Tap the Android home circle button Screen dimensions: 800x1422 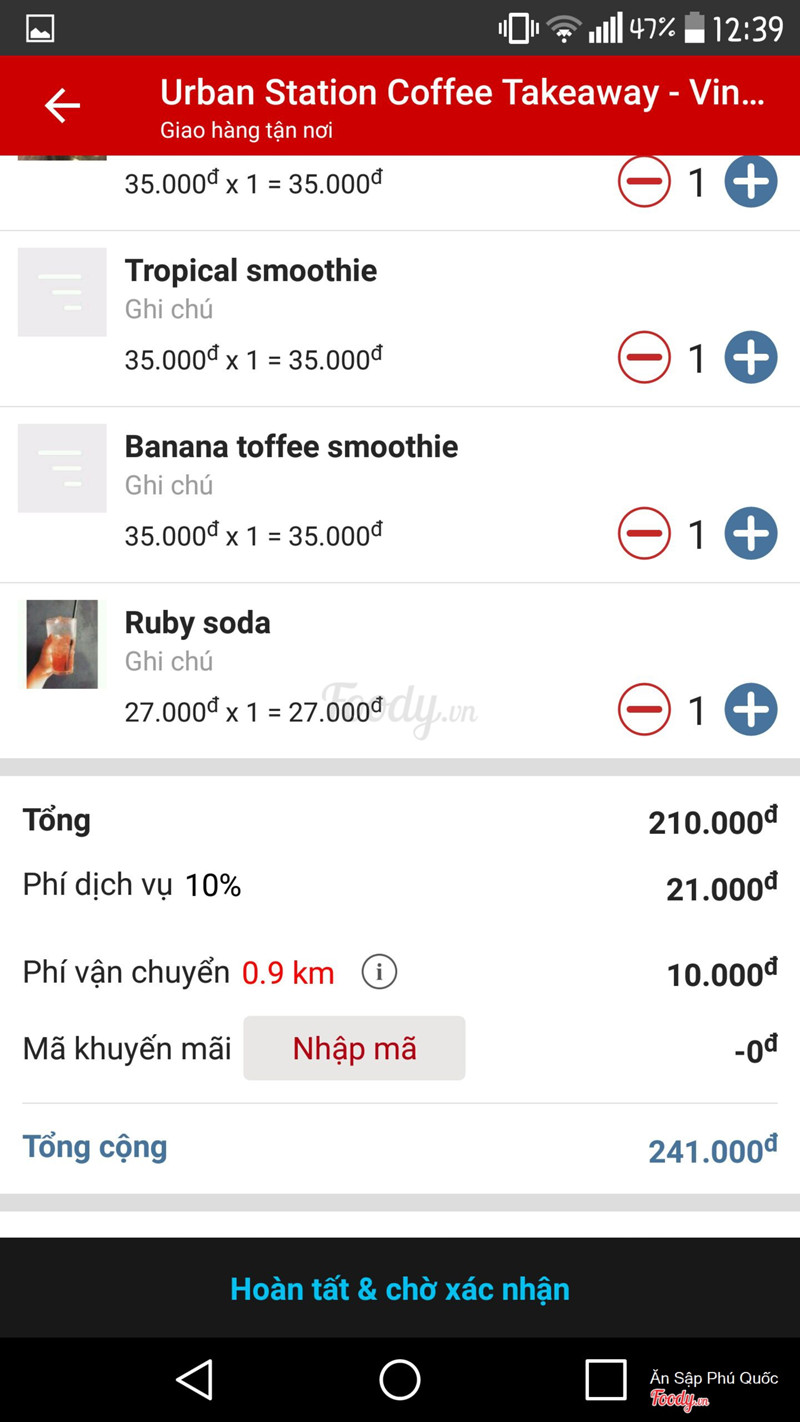pos(400,1380)
